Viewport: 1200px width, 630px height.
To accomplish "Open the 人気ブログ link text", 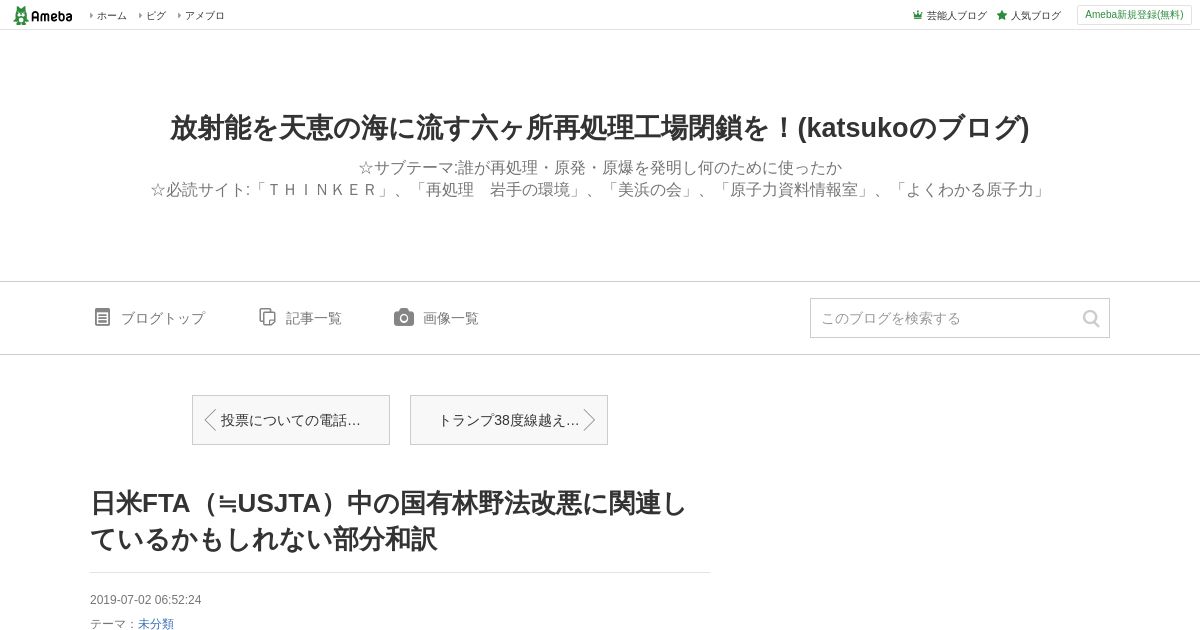I will [1036, 15].
